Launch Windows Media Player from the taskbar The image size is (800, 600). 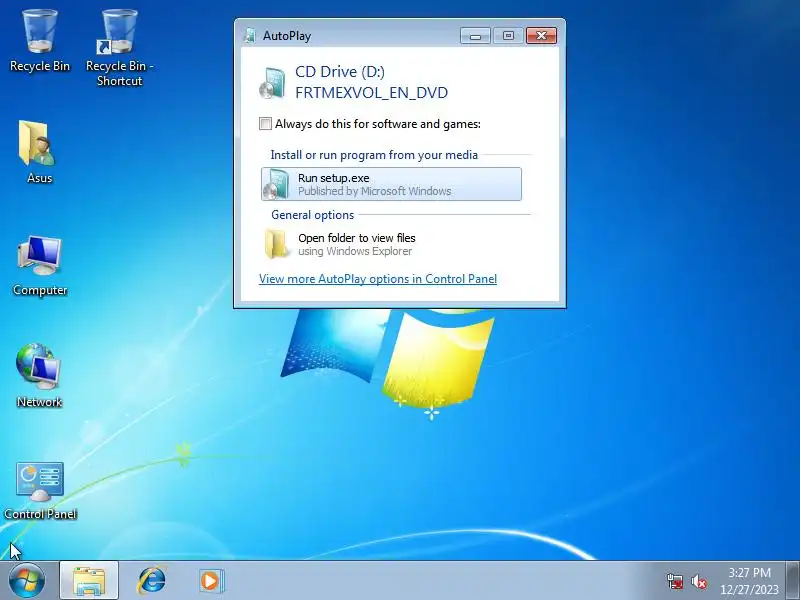tap(211, 581)
